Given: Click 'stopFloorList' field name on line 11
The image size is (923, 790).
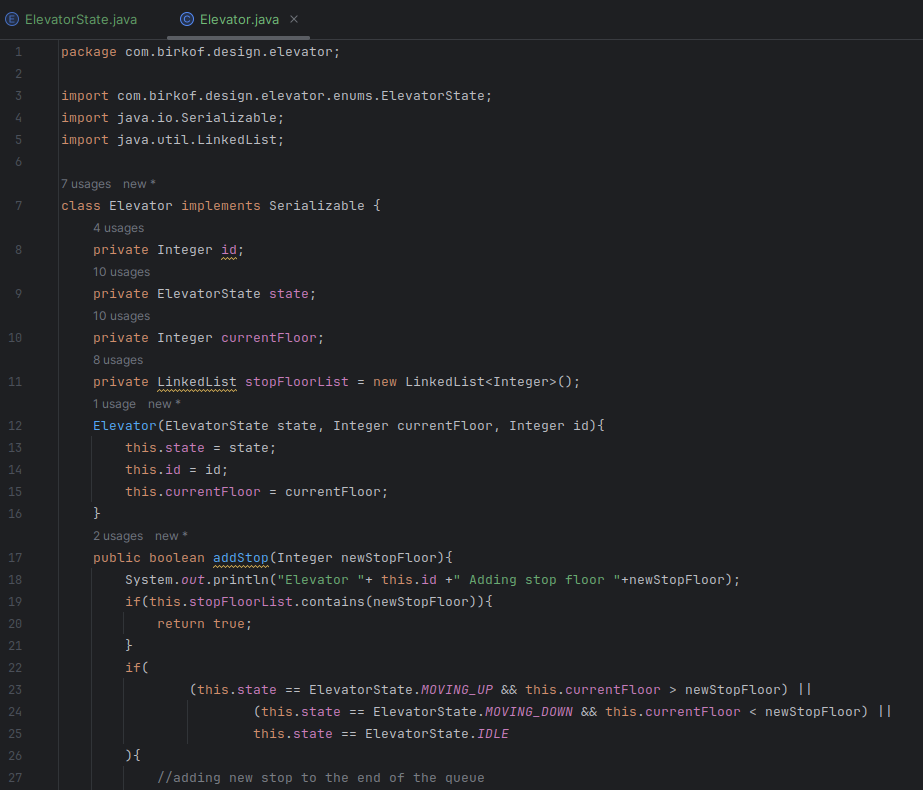Looking at the screenshot, I should pyautogui.click(x=297, y=382).
